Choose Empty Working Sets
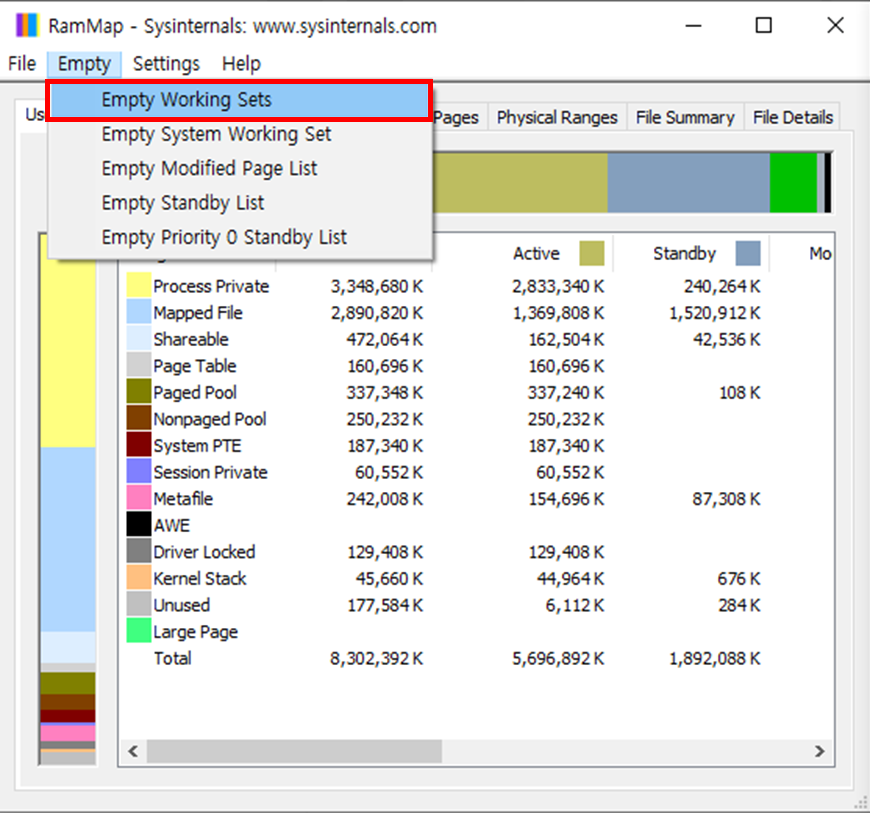Image resolution: width=870 pixels, height=813 pixels. [x=239, y=100]
